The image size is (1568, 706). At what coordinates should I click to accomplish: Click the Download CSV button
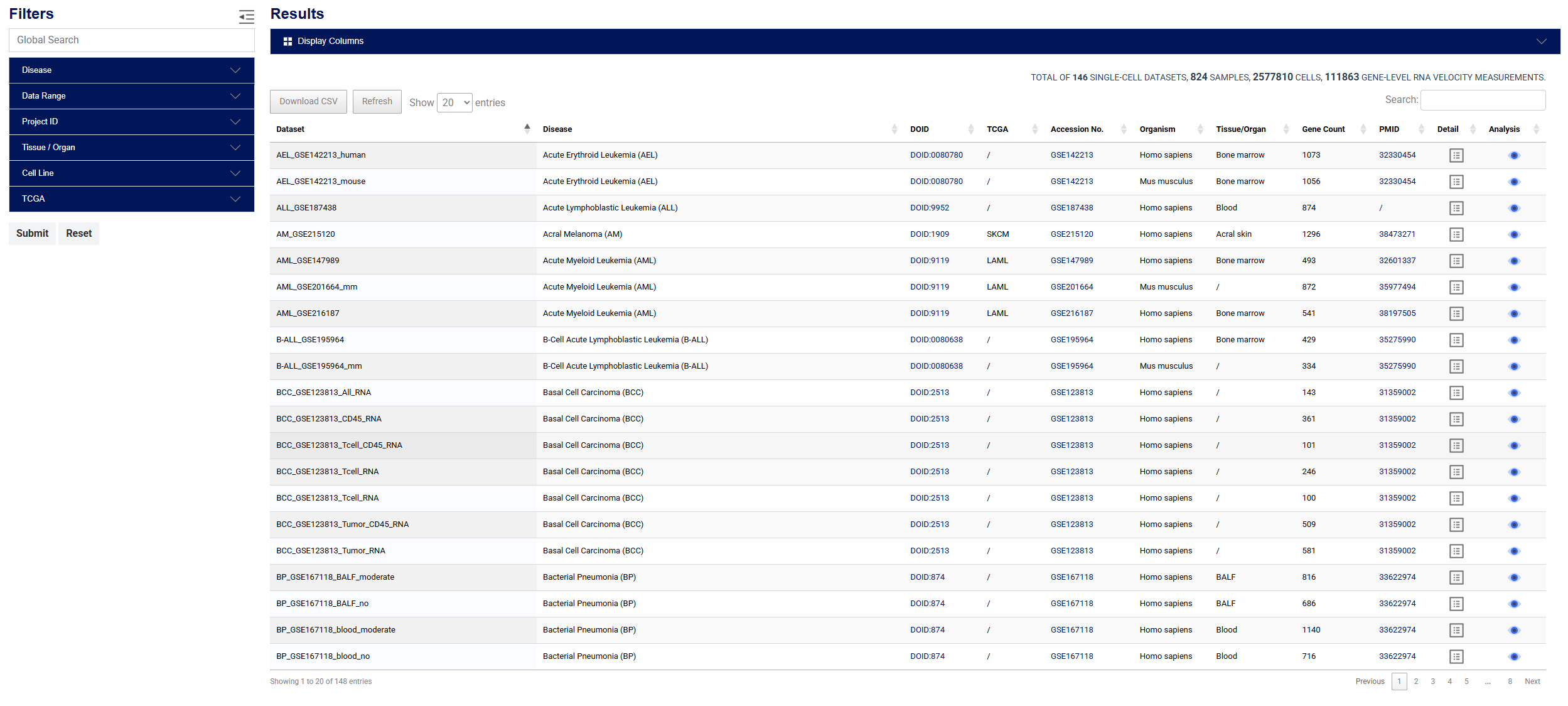click(308, 101)
